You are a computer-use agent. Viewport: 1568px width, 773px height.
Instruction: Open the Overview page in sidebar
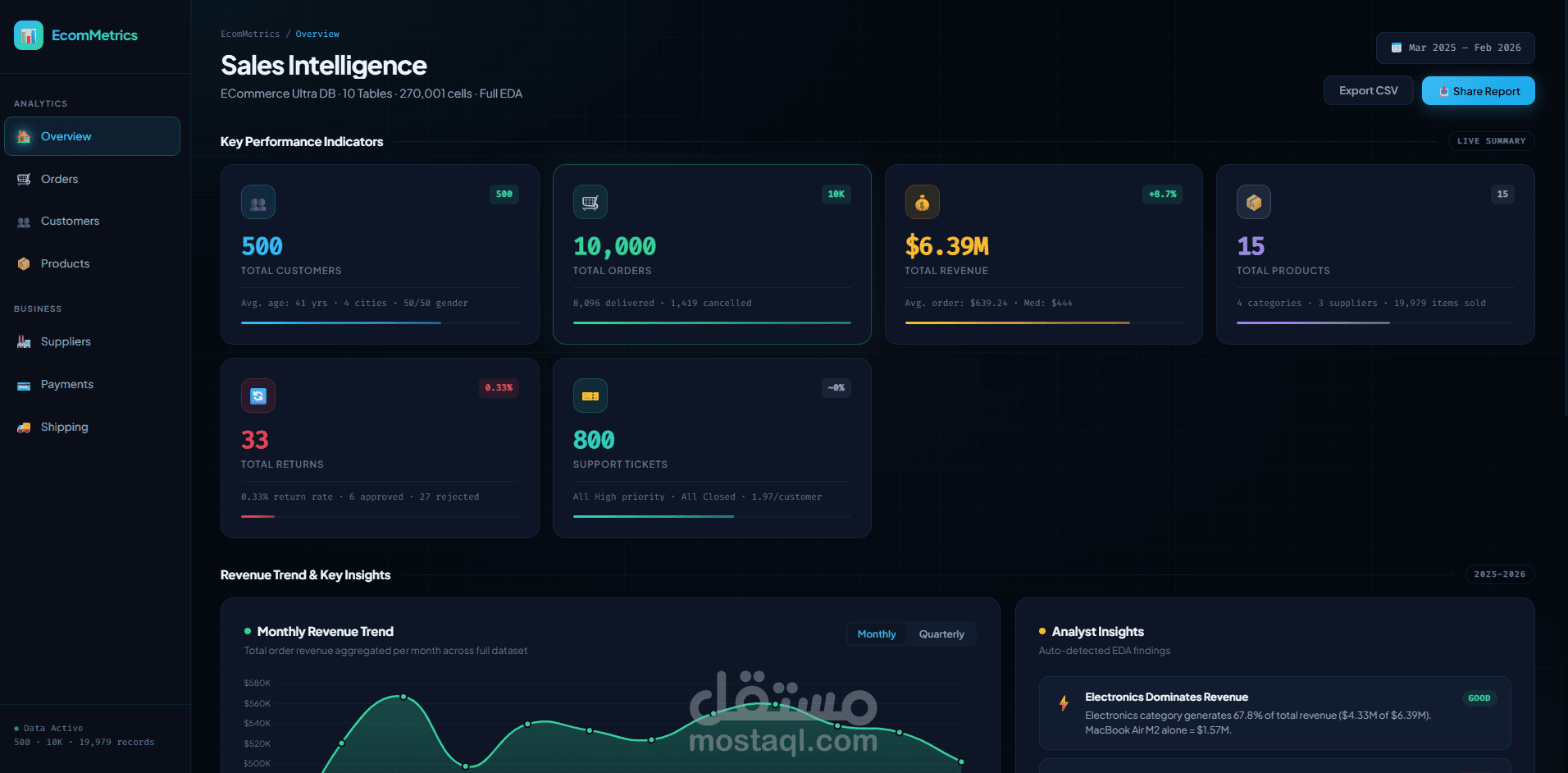pos(92,136)
